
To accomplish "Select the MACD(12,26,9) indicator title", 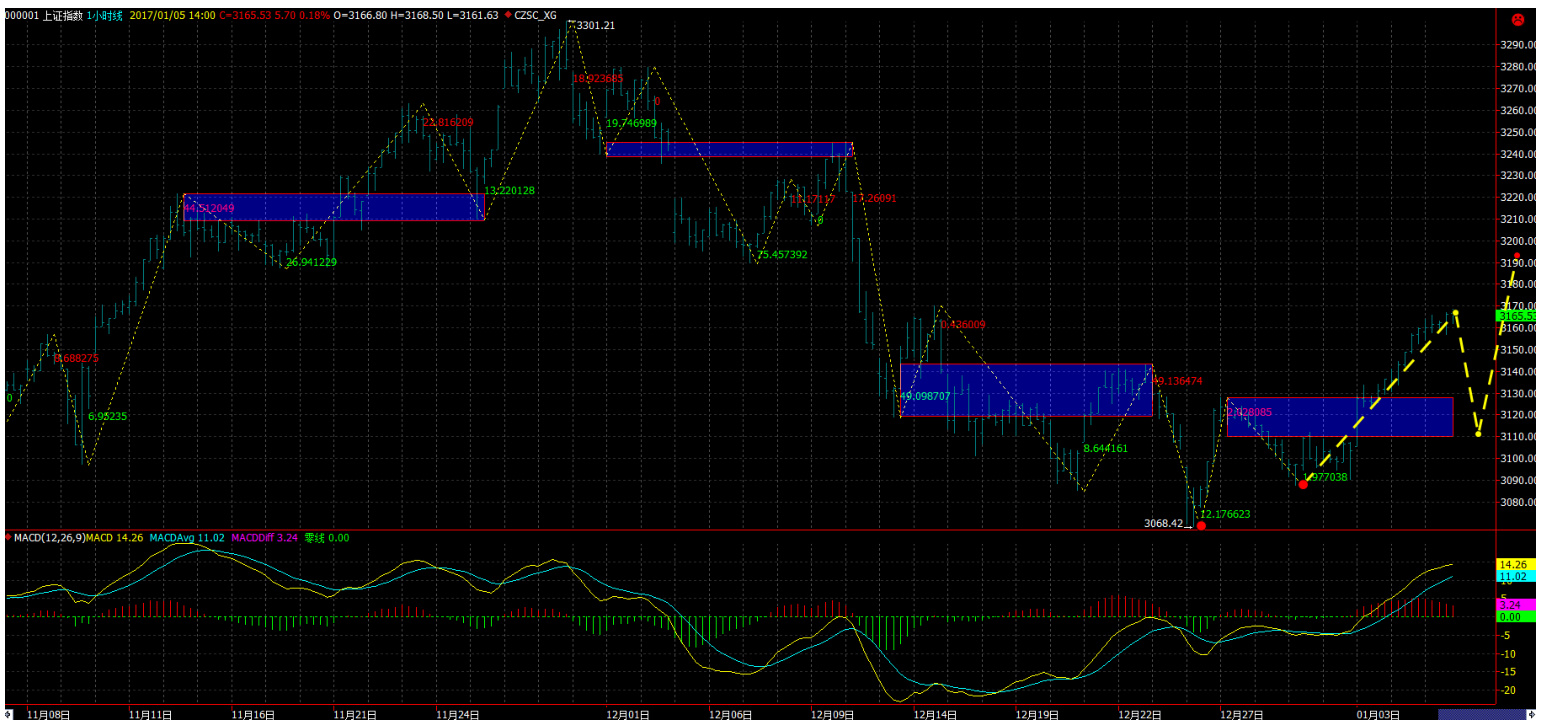I will click(x=49, y=538).
